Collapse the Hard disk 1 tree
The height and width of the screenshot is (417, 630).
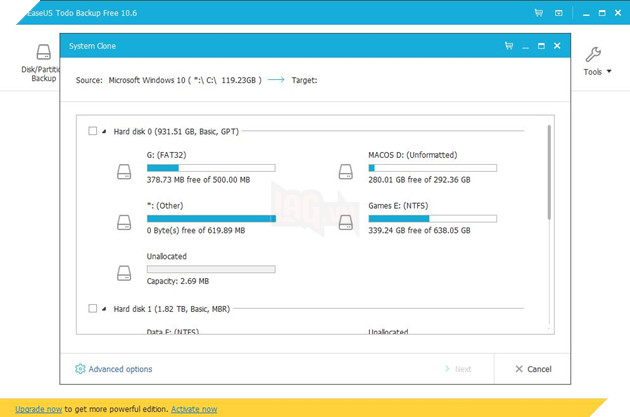[104, 309]
